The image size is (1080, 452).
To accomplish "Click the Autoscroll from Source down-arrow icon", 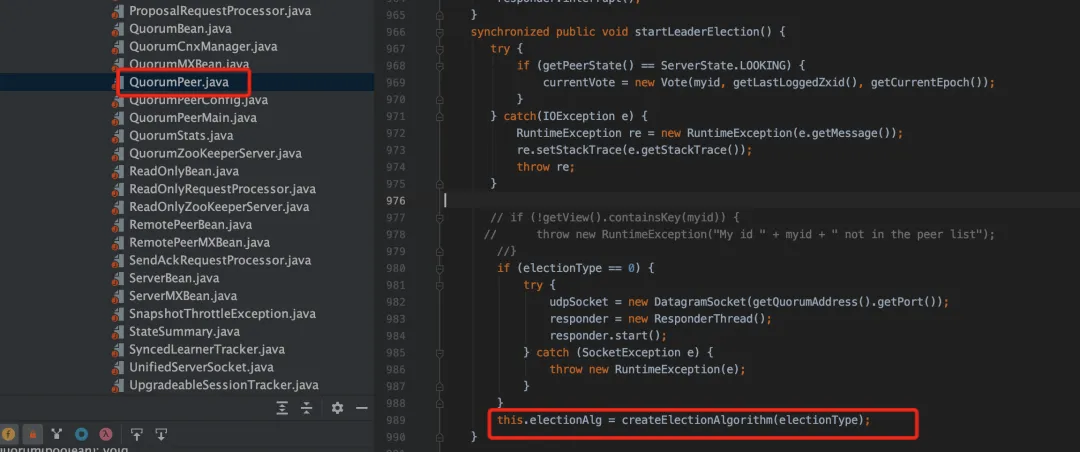I will 160,434.
